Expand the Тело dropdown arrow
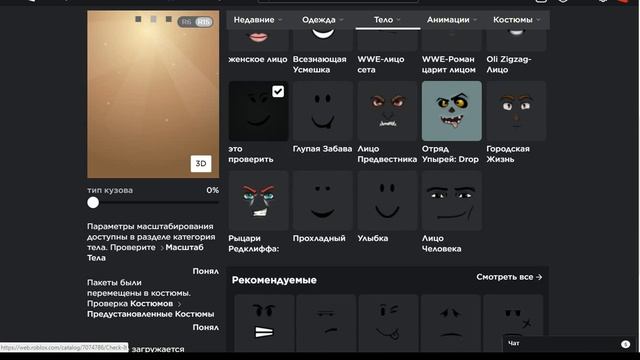 tap(398, 20)
